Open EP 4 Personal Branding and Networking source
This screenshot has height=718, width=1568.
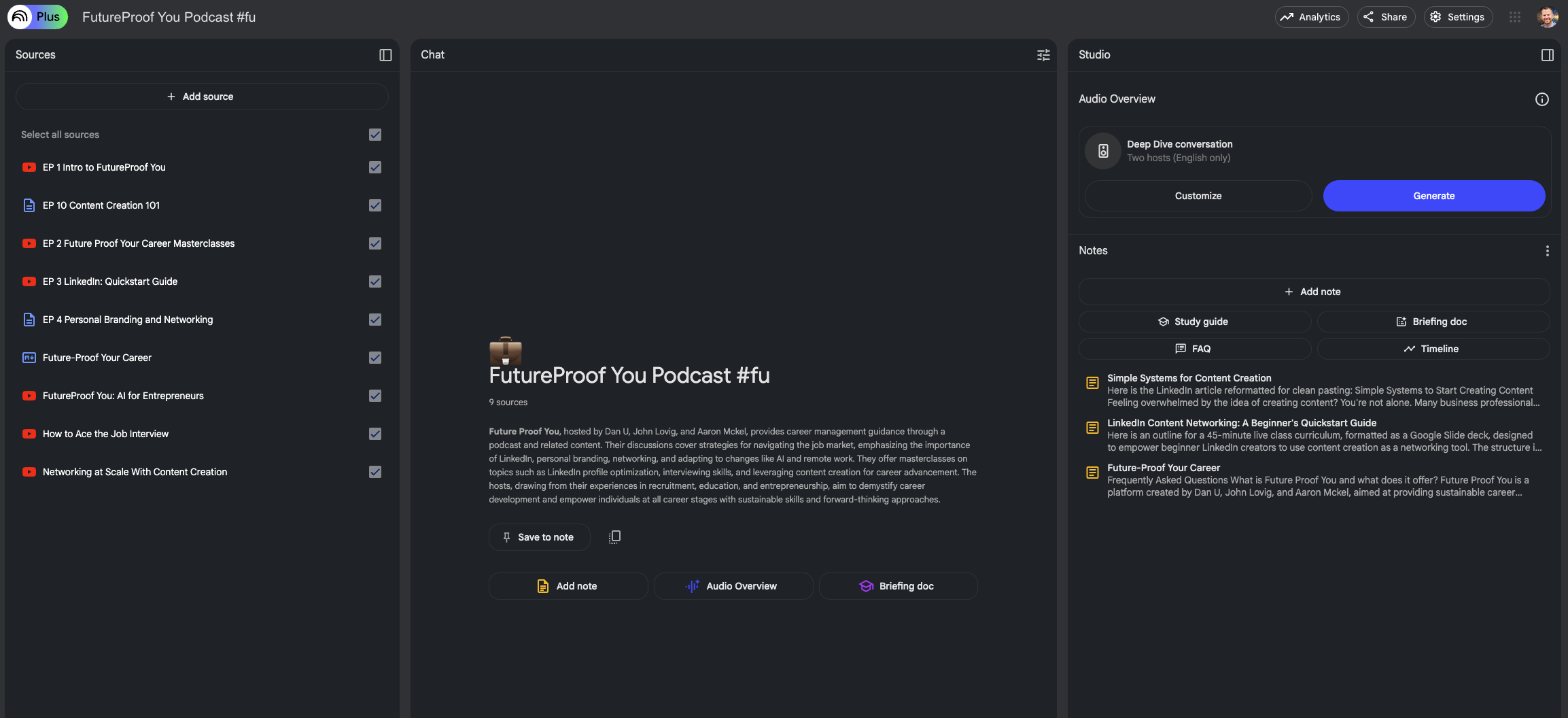(128, 320)
